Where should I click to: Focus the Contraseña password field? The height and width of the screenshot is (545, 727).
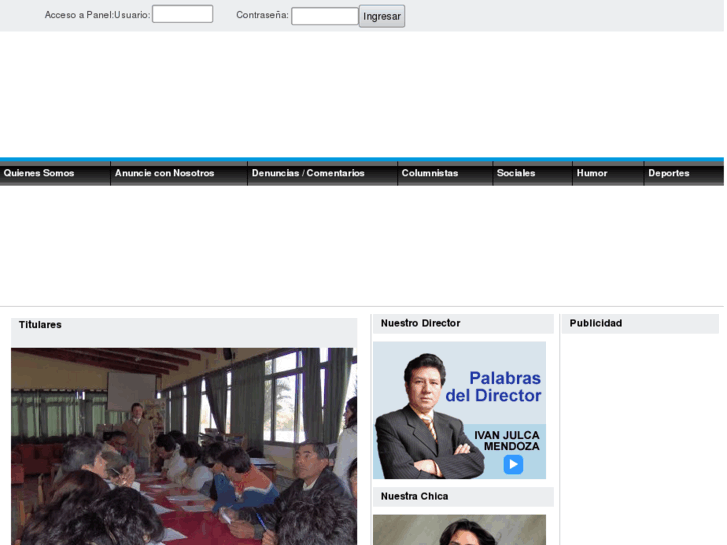point(325,16)
